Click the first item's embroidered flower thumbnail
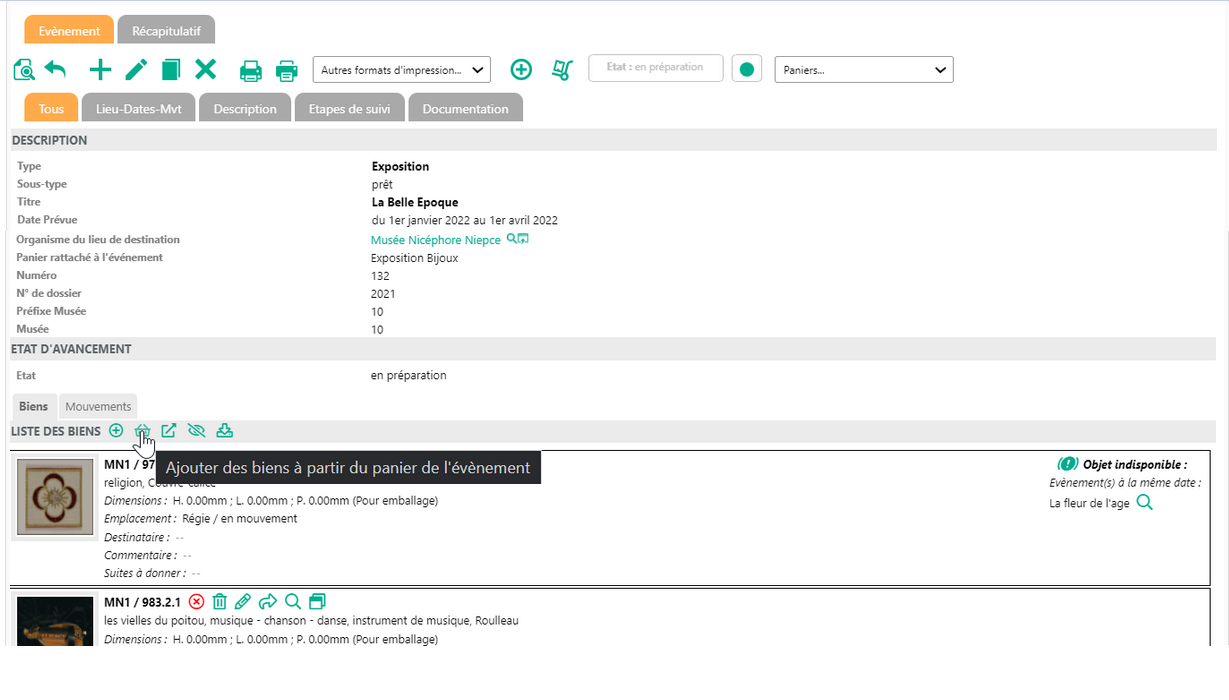This screenshot has height=700, width=1229. pyautogui.click(x=55, y=497)
